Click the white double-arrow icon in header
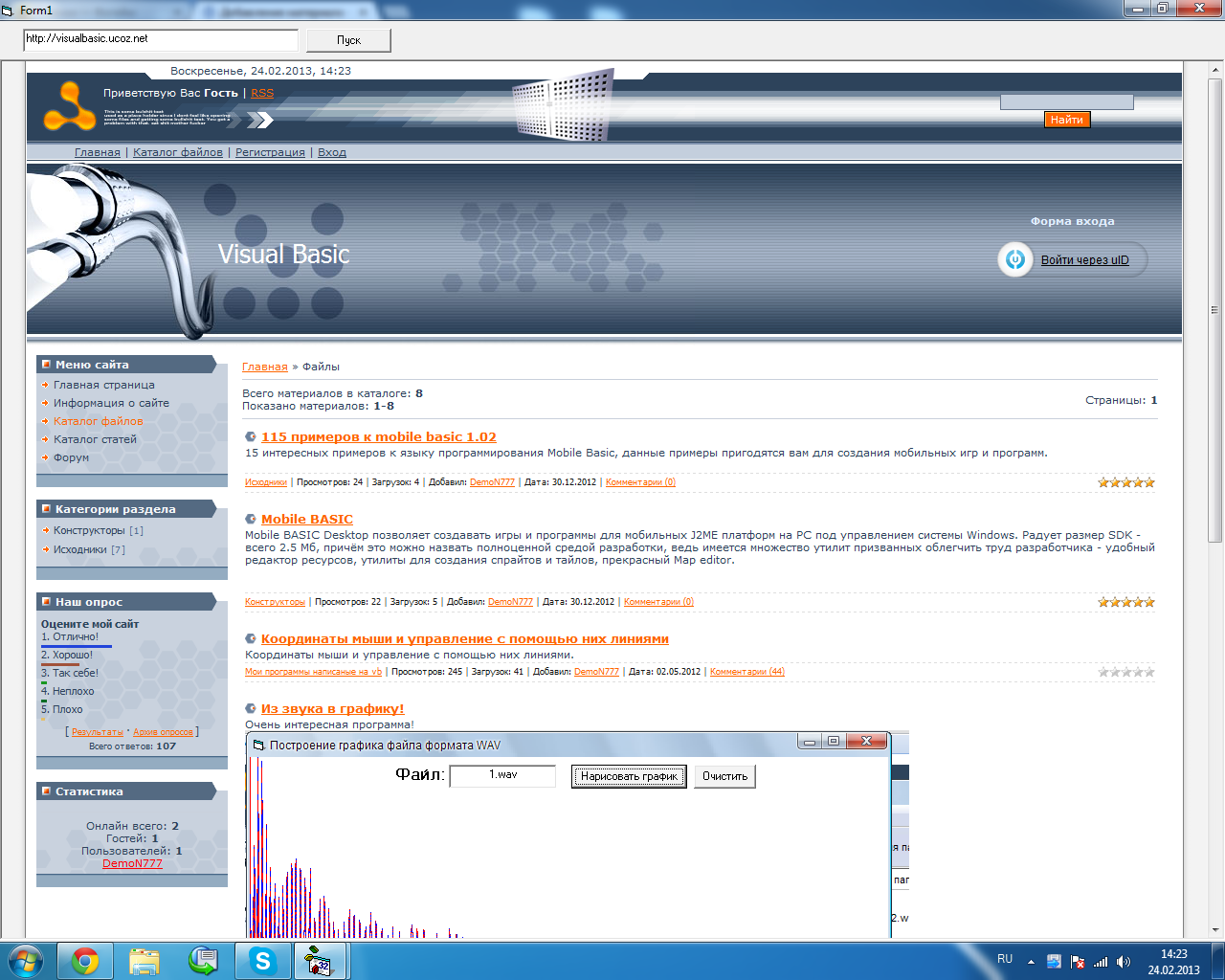Viewport: 1225px width, 980px height. [x=259, y=120]
